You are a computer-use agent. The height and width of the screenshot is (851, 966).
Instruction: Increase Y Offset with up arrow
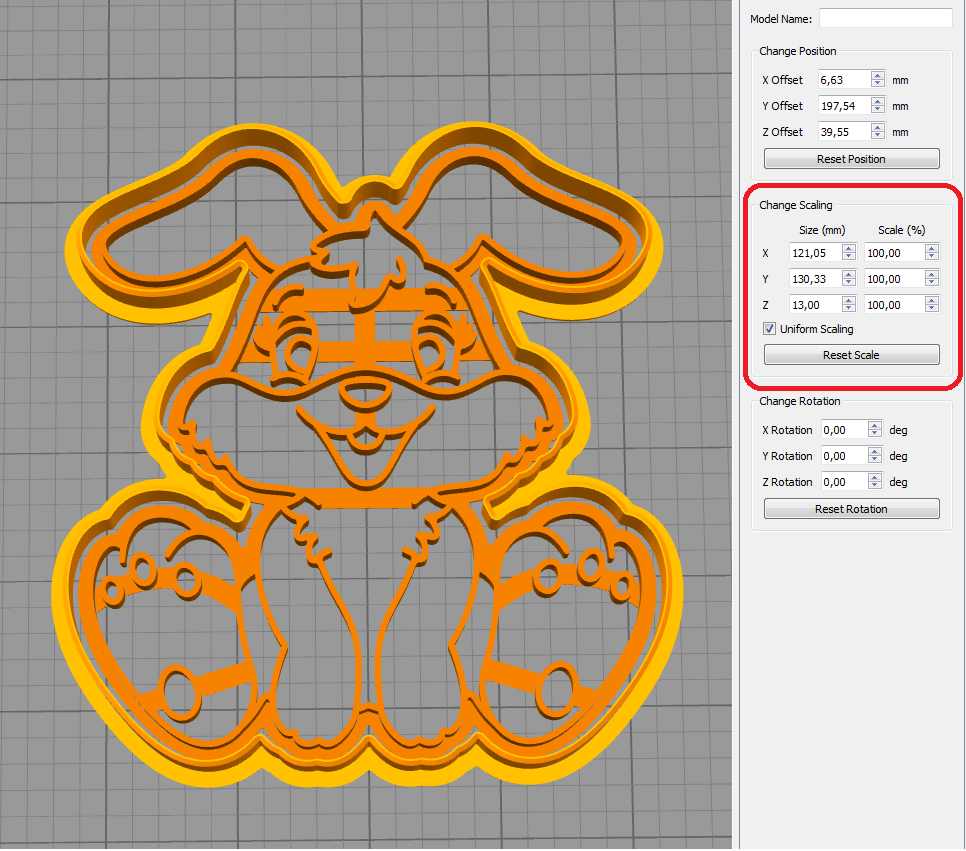(x=878, y=101)
